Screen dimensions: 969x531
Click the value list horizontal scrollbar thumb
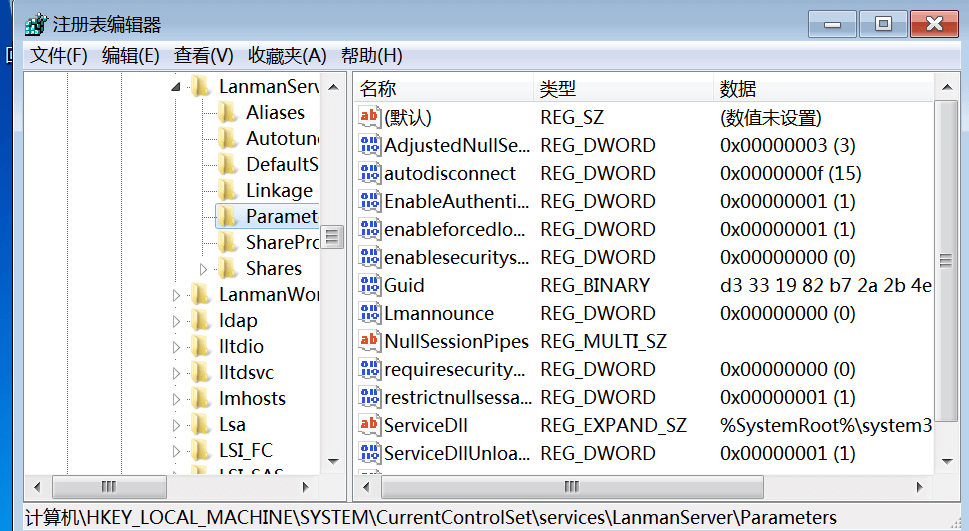(x=571, y=487)
